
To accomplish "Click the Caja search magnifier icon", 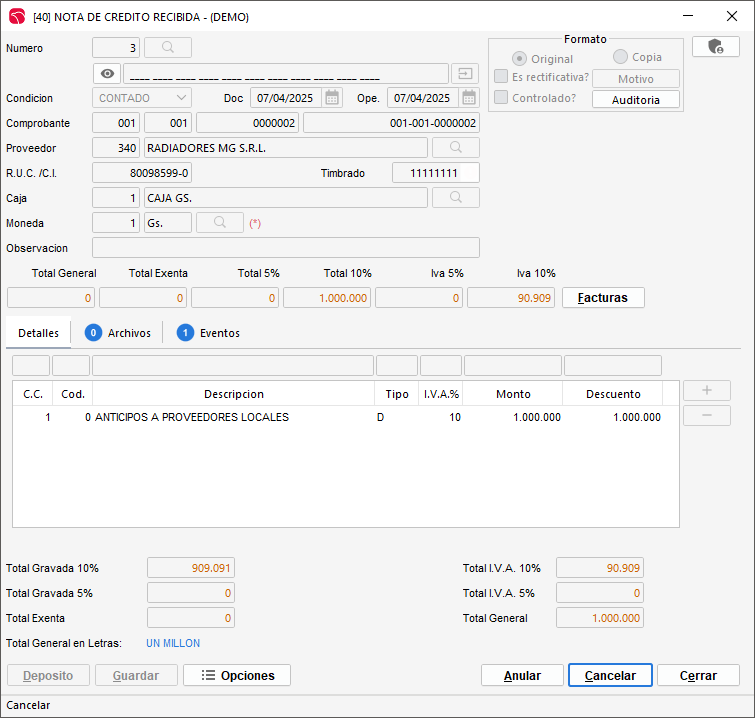I will [x=455, y=198].
